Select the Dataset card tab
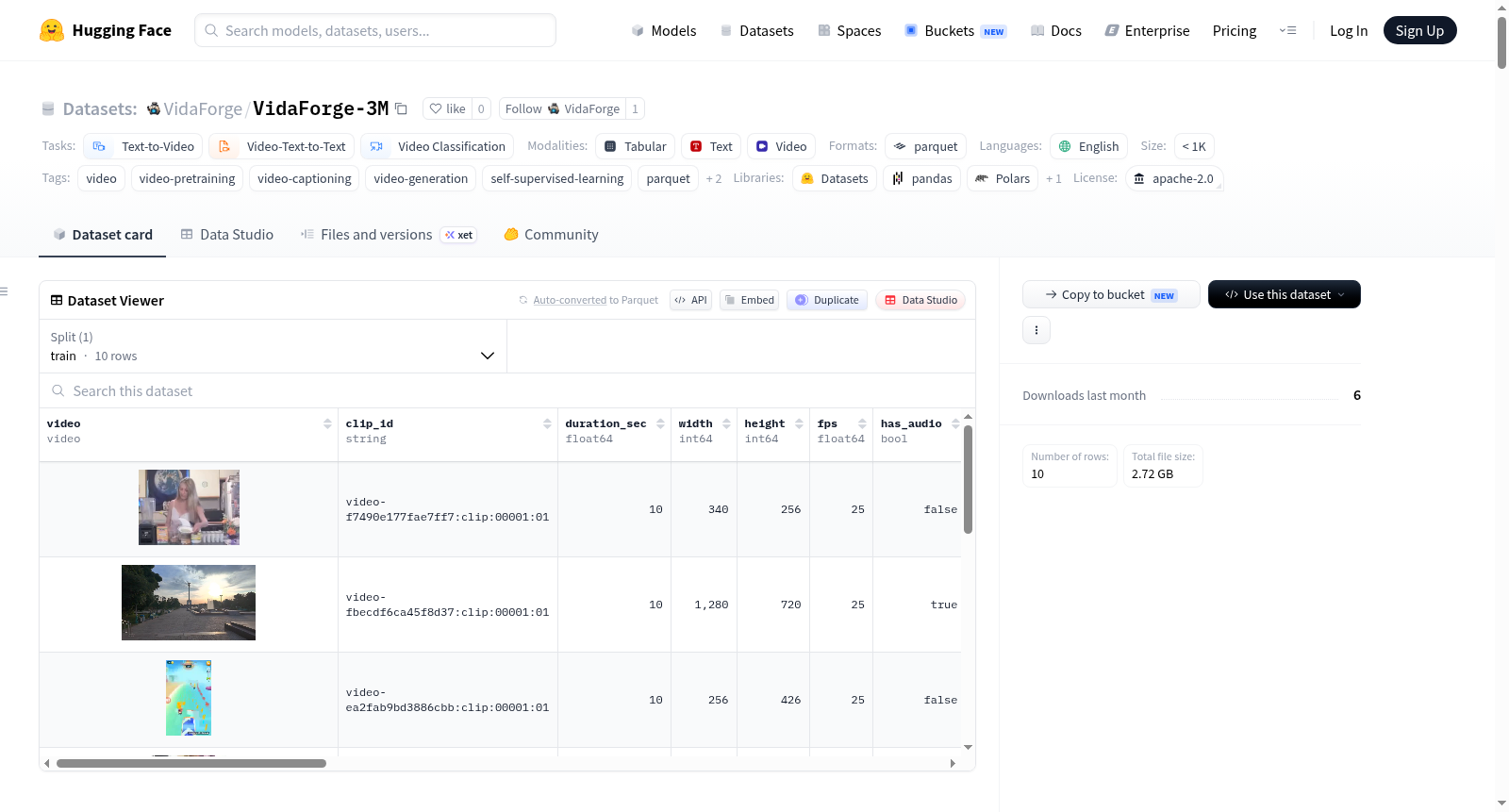The image size is (1509, 812). point(103,234)
